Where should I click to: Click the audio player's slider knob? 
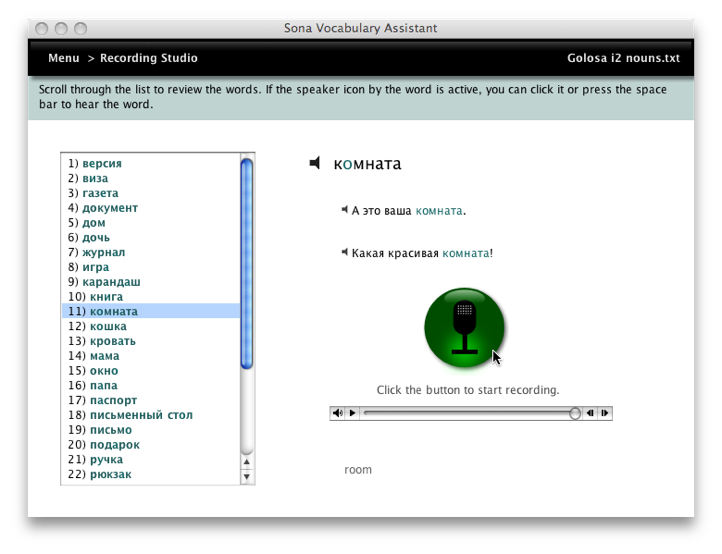(575, 413)
